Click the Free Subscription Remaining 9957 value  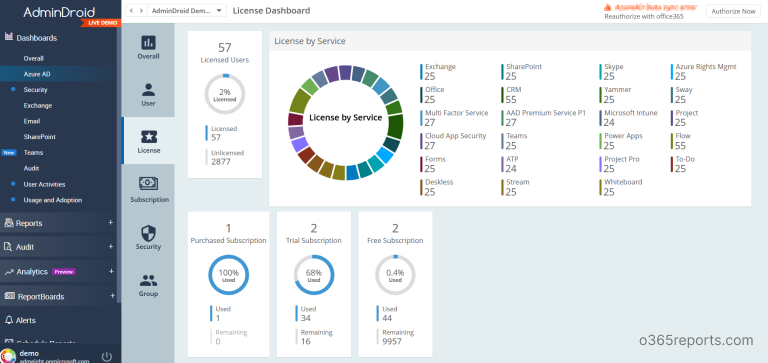(x=392, y=341)
